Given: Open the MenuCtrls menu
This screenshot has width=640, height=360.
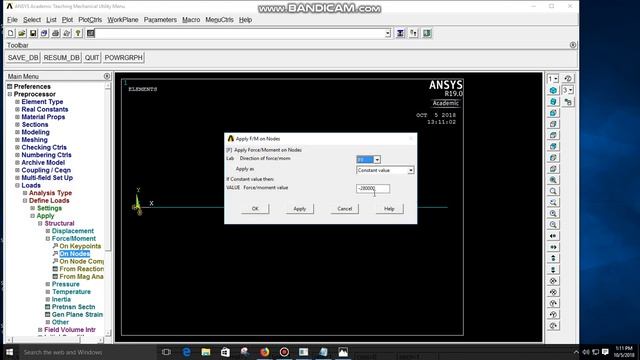Looking at the screenshot, I should 219,20.
